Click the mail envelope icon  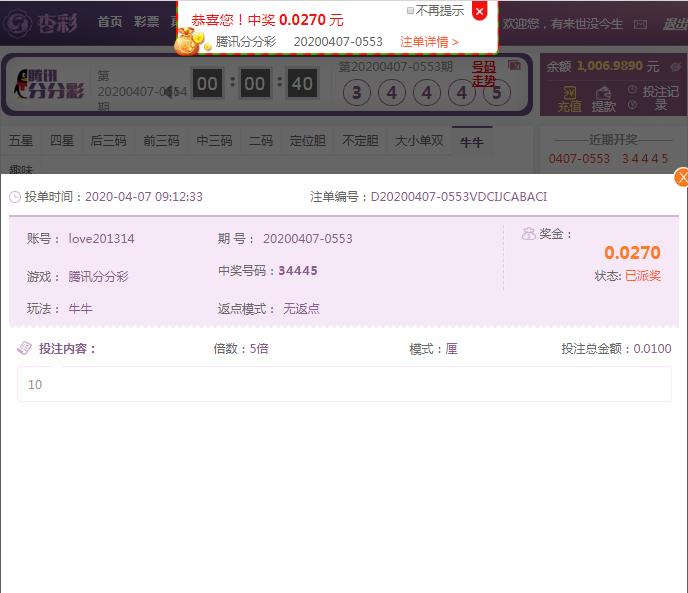[x=640, y=25]
